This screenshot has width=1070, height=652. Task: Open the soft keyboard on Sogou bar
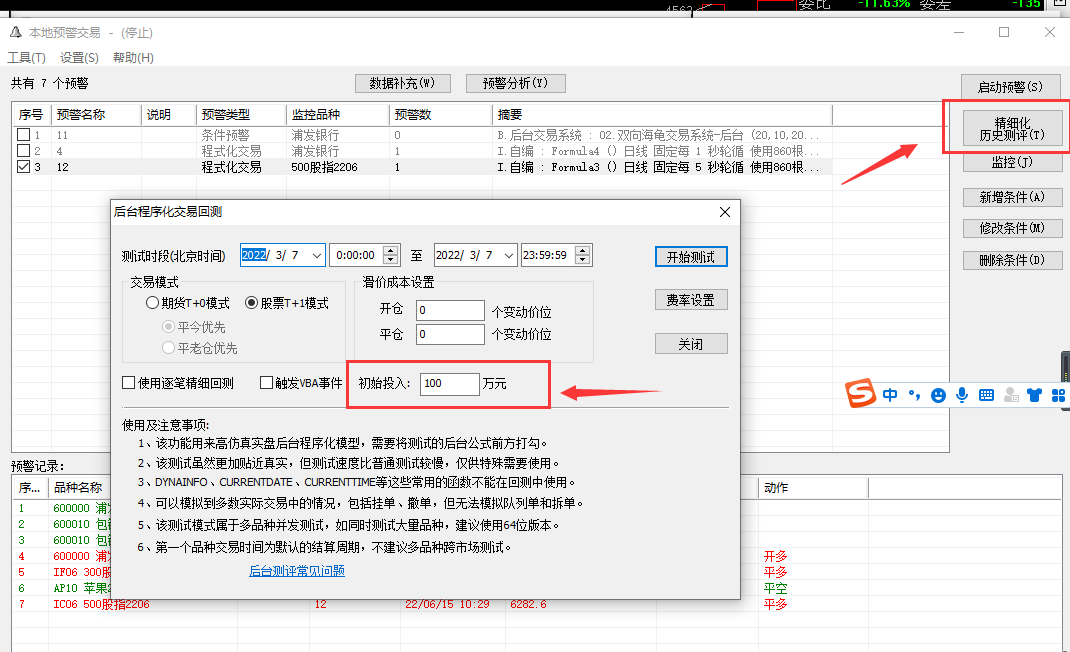pos(986,395)
